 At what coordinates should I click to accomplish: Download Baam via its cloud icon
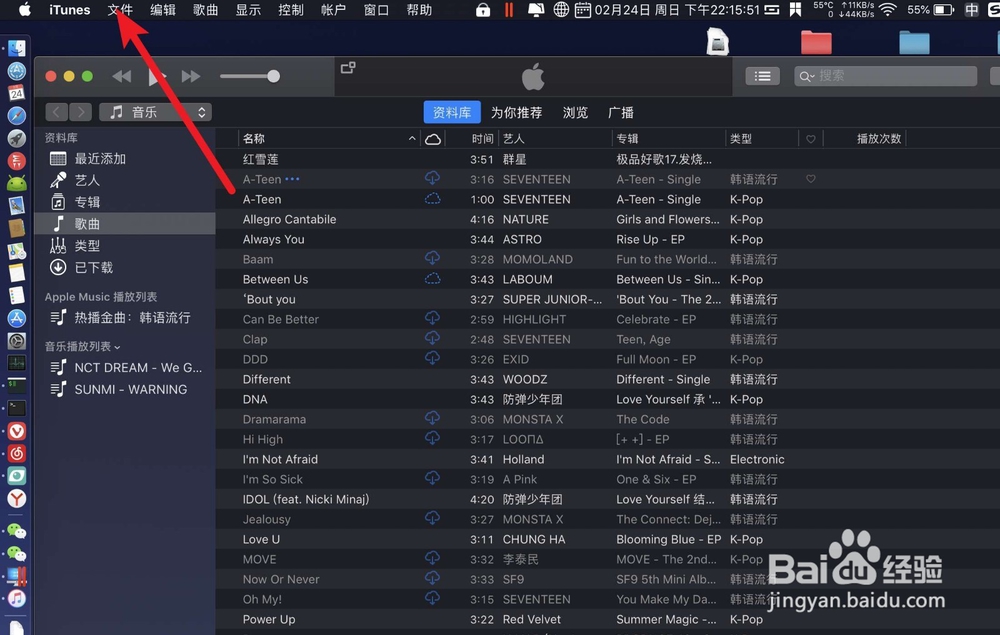432,258
